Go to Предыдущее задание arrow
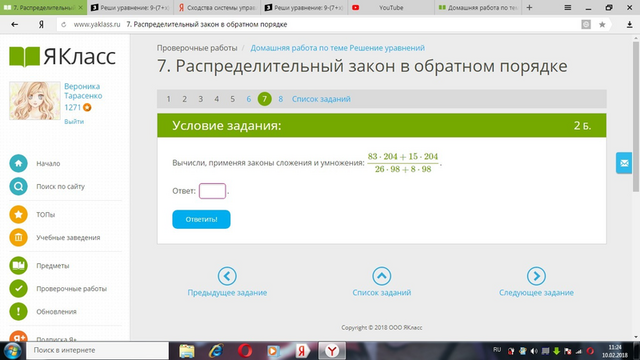This screenshot has width=640, height=360. 227,276
